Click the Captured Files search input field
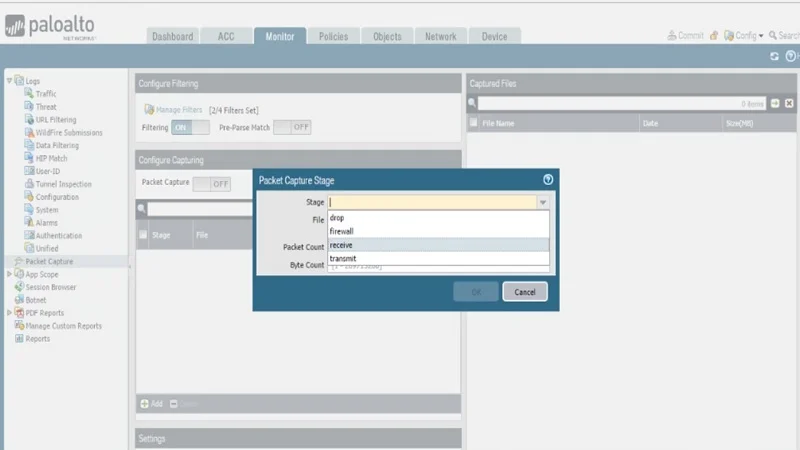The image size is (800, 450). coord(621,104)
